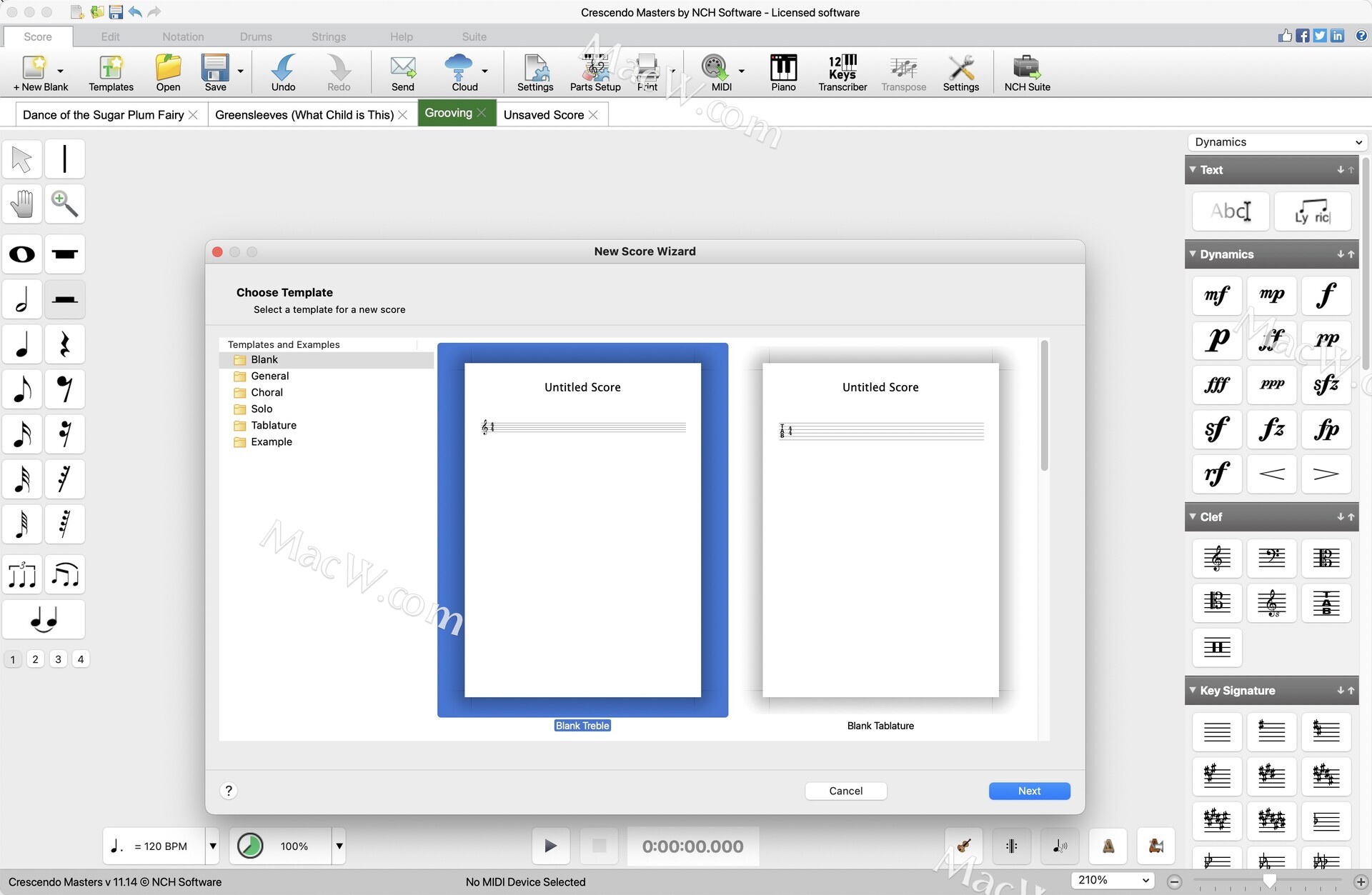Viewport: 1372px width, 895px height.
Task: Collapse the Dynamics panel section
Action: tap(1193, 254)
